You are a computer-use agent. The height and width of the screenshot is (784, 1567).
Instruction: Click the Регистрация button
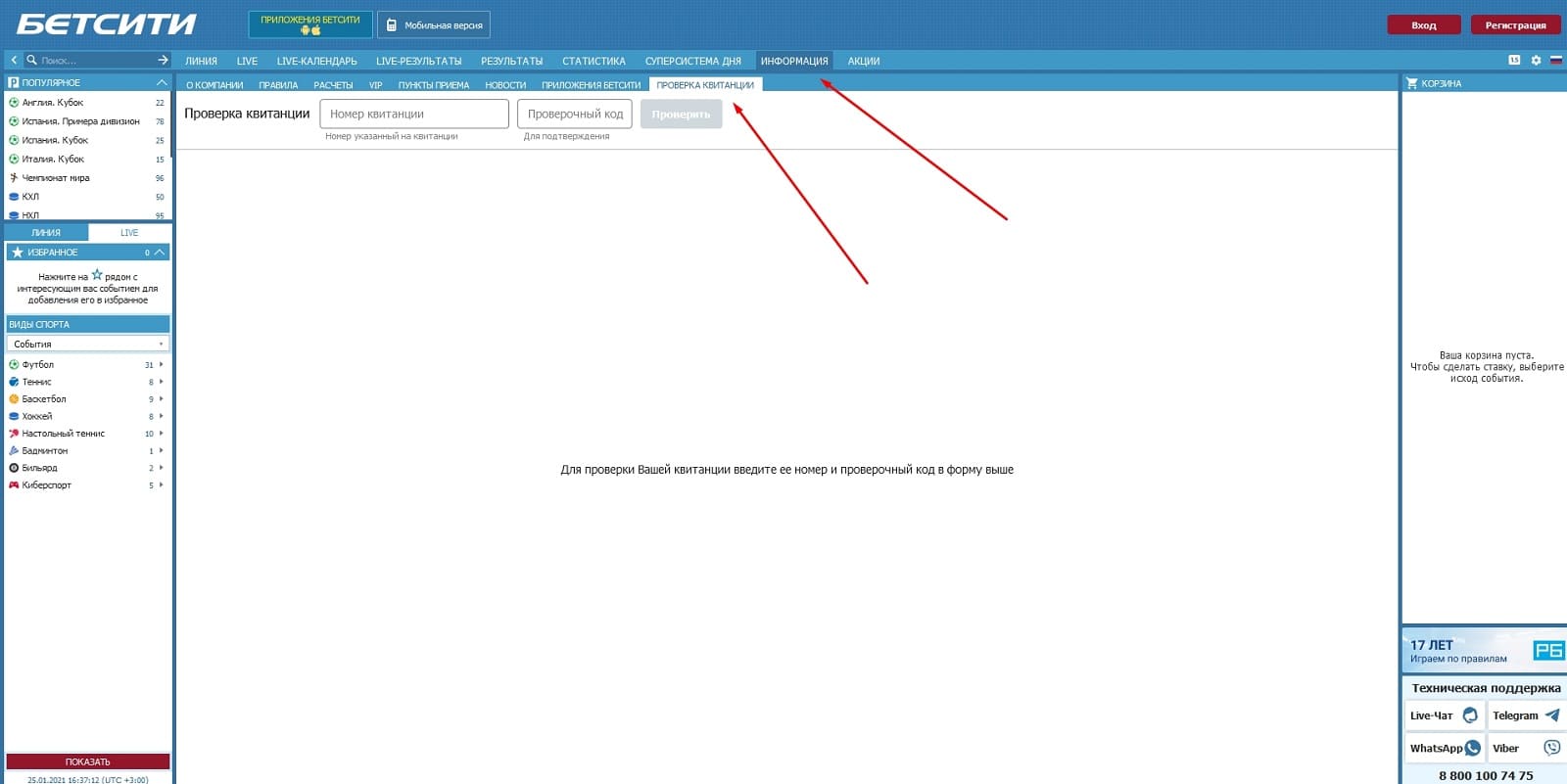pos(1515,25)
